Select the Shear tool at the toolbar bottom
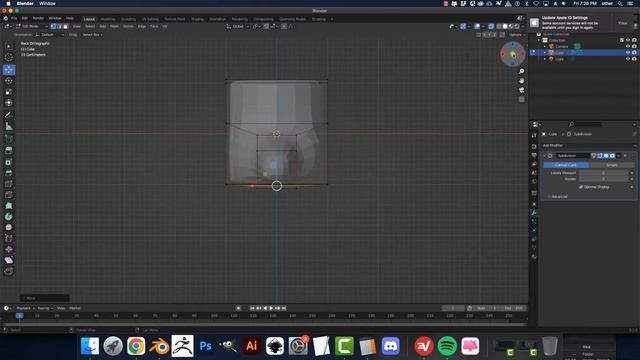 (9, 260)
